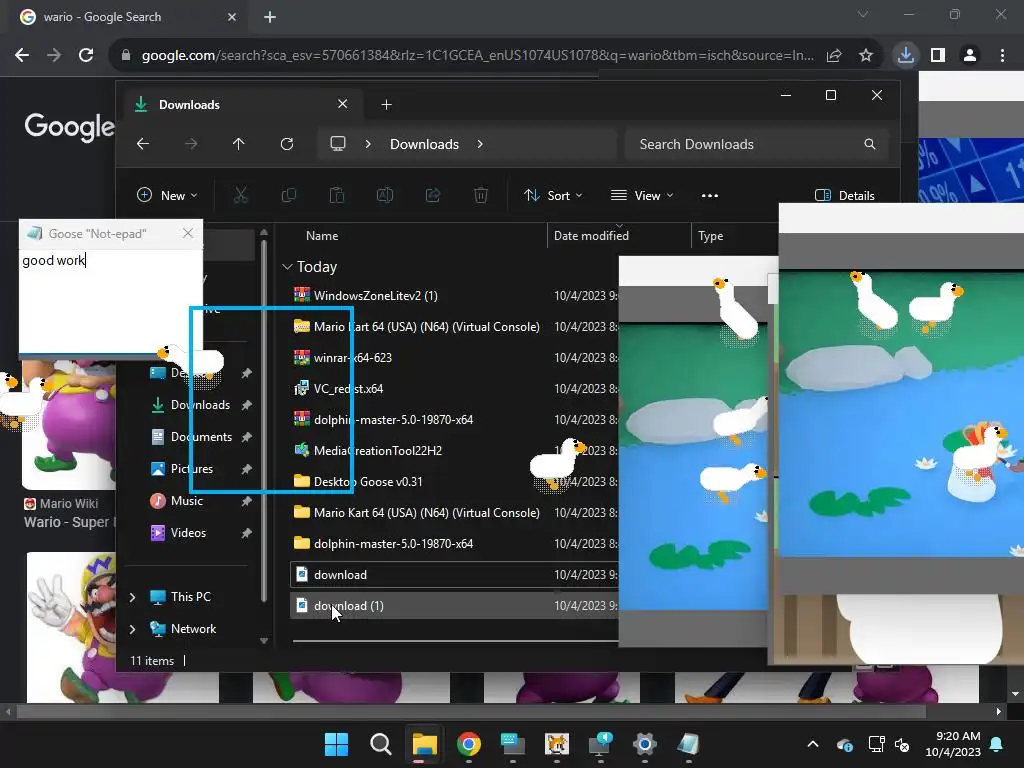
Task: Open the notification bell in system tray
Action: click(997, 744)
